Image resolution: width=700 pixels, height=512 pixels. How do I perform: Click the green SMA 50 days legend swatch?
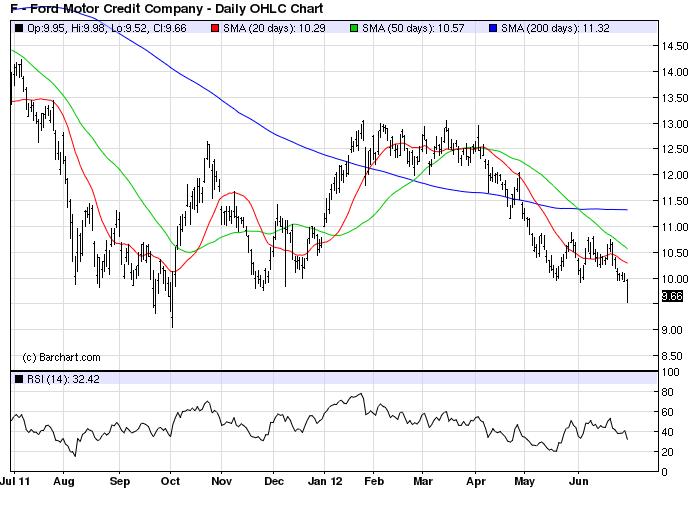pyautogui.click(x=355, y=28)
